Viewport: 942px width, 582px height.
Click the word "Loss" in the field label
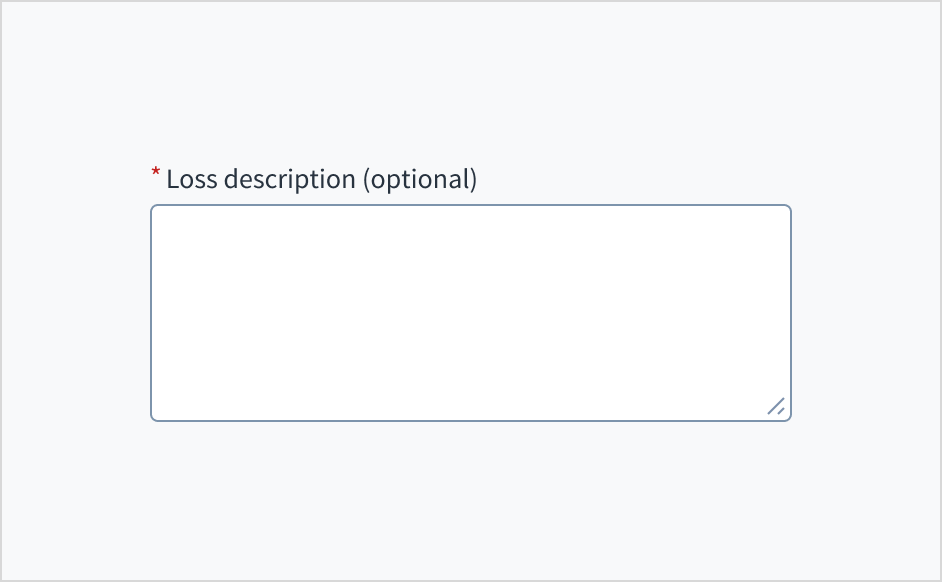click(x=192, y=180)
